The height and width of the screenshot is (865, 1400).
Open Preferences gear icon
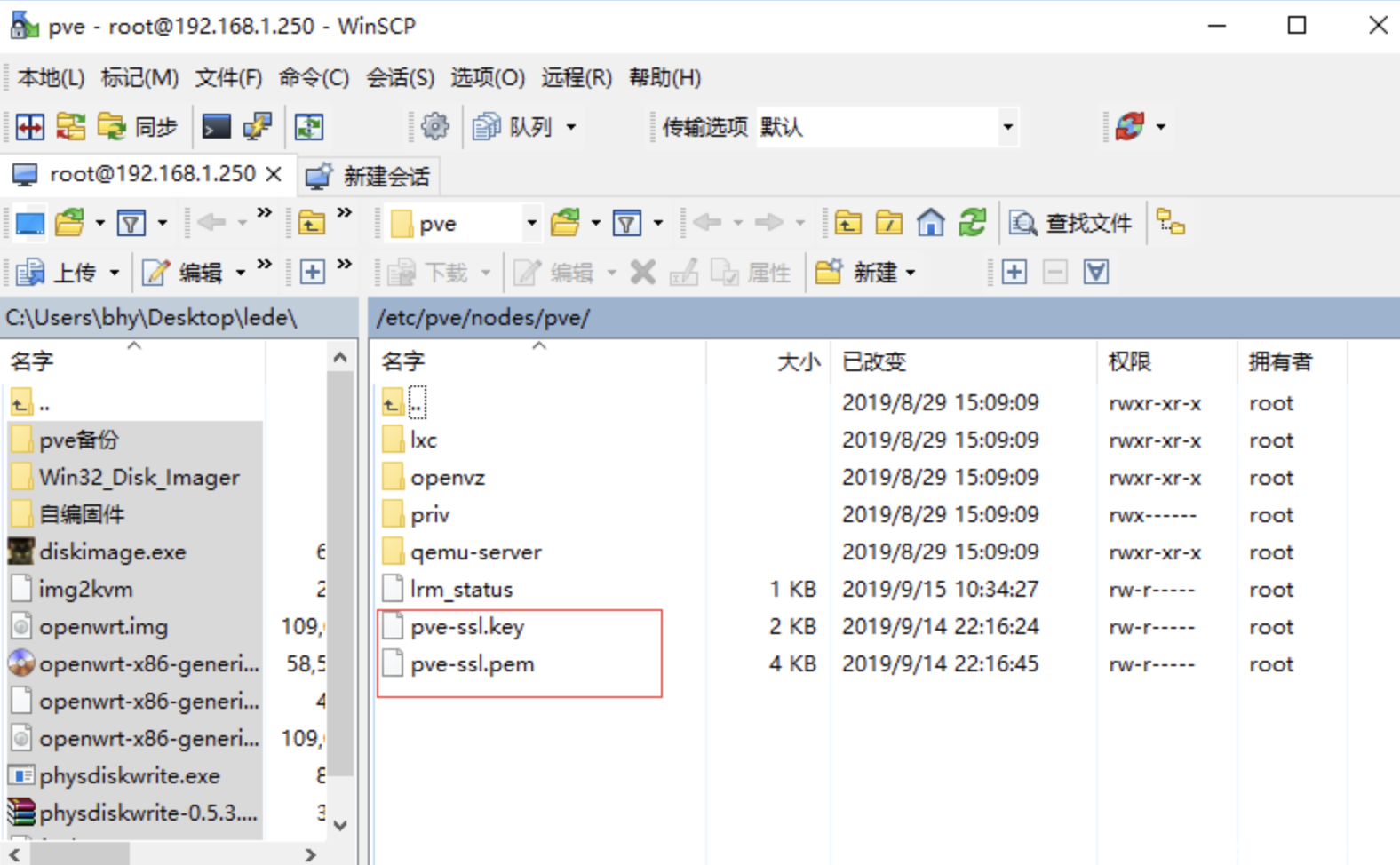[x=434, y=127]
